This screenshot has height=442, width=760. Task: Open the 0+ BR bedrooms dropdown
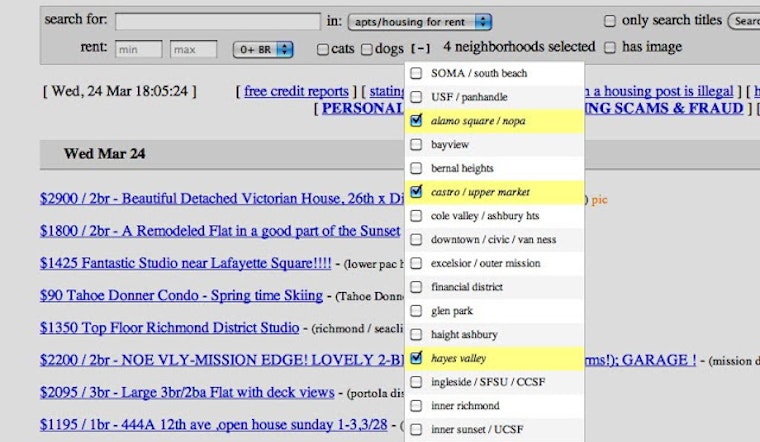pyautogui.click(x=263, y=49)
